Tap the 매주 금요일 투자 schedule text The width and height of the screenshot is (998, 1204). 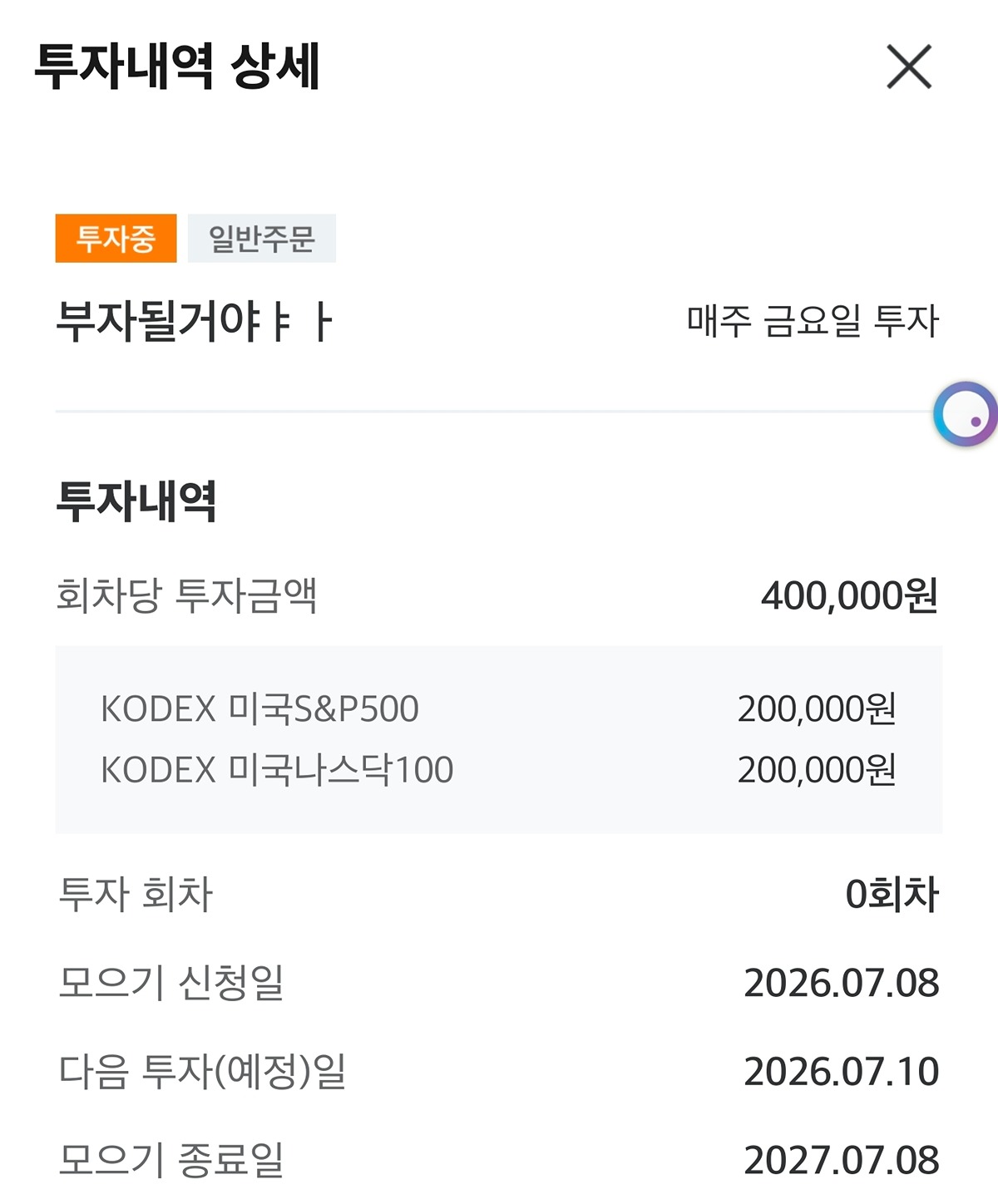point(813,321)
